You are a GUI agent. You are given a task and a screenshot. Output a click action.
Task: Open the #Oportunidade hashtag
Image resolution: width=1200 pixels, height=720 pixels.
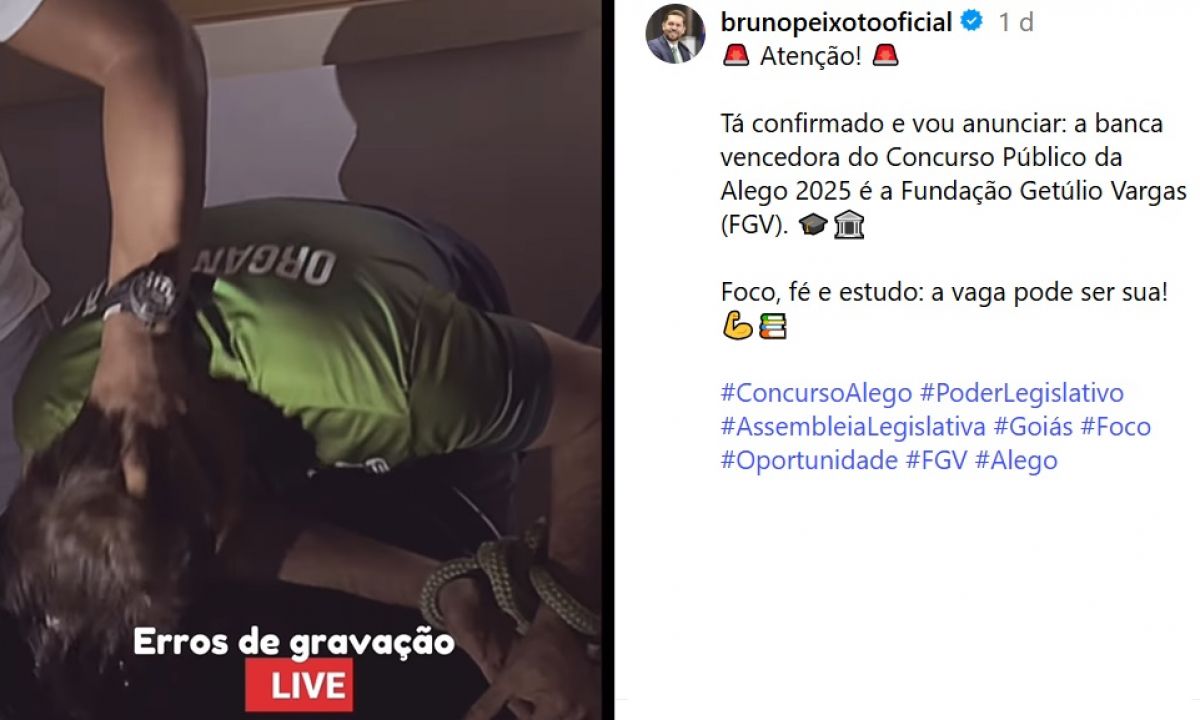coord(809,460)
